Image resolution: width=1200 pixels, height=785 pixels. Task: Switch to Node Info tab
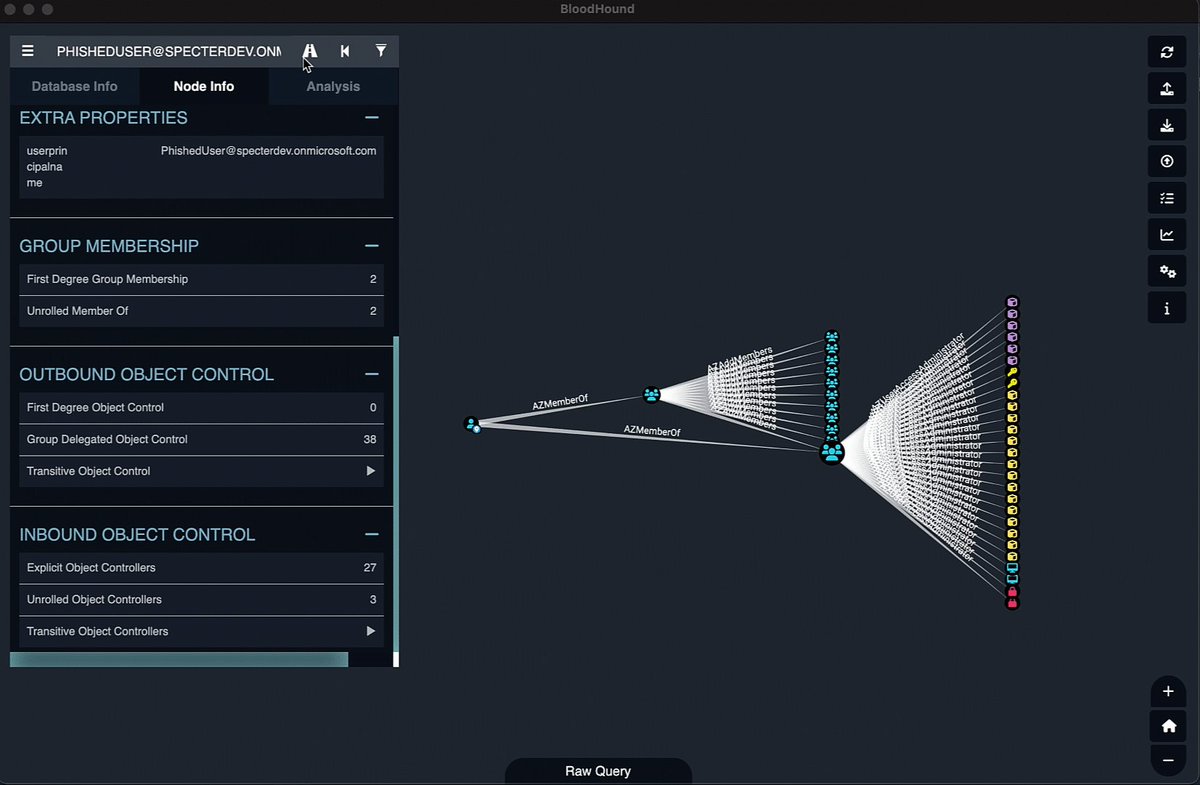tap(204, 86)
